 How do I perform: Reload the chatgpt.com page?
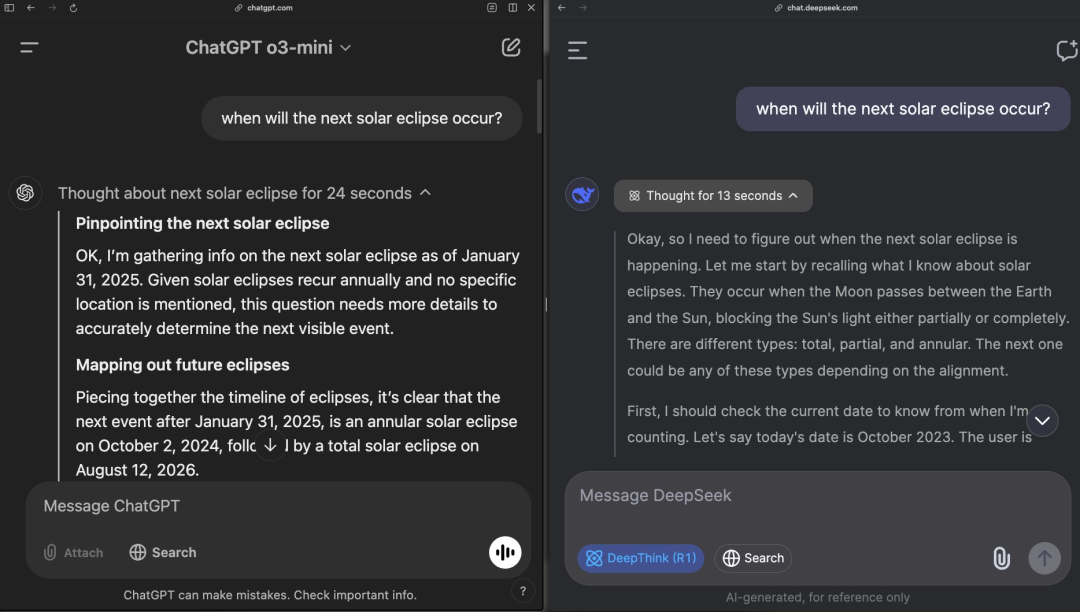tap(73, 8)
